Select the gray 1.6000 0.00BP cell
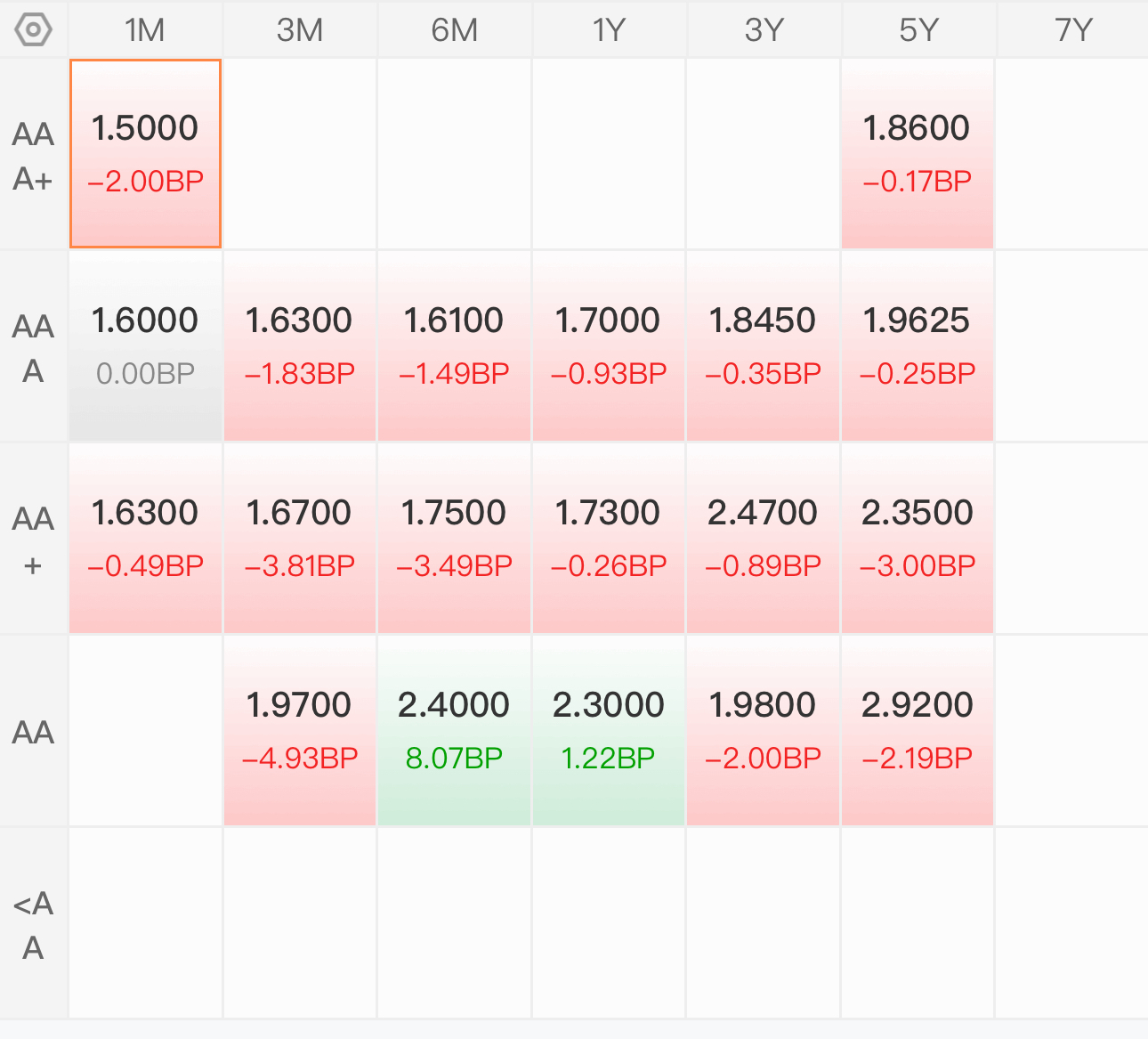 145,346
